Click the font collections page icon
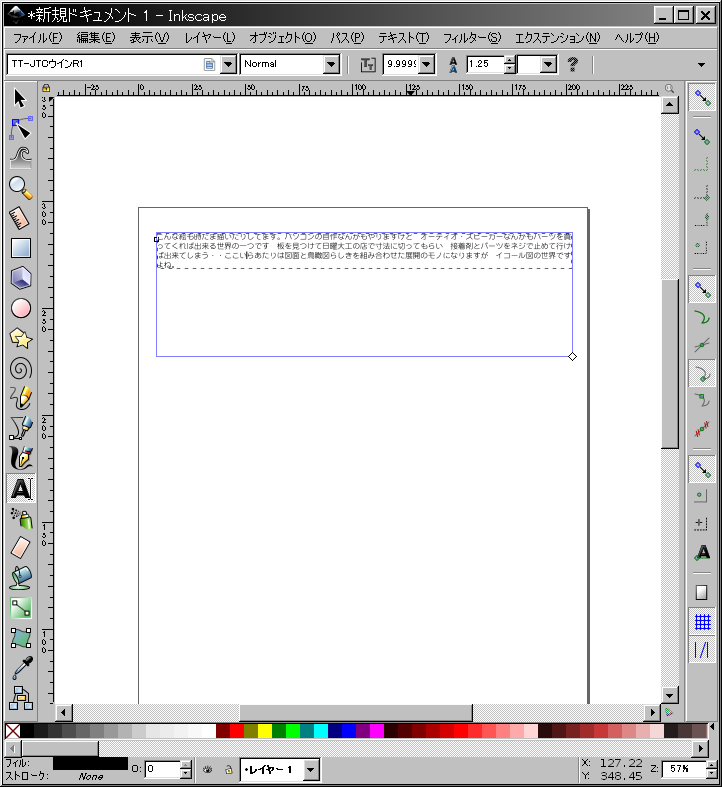The width and height of the screenshot is (722, 787). [x=209, y=64]
